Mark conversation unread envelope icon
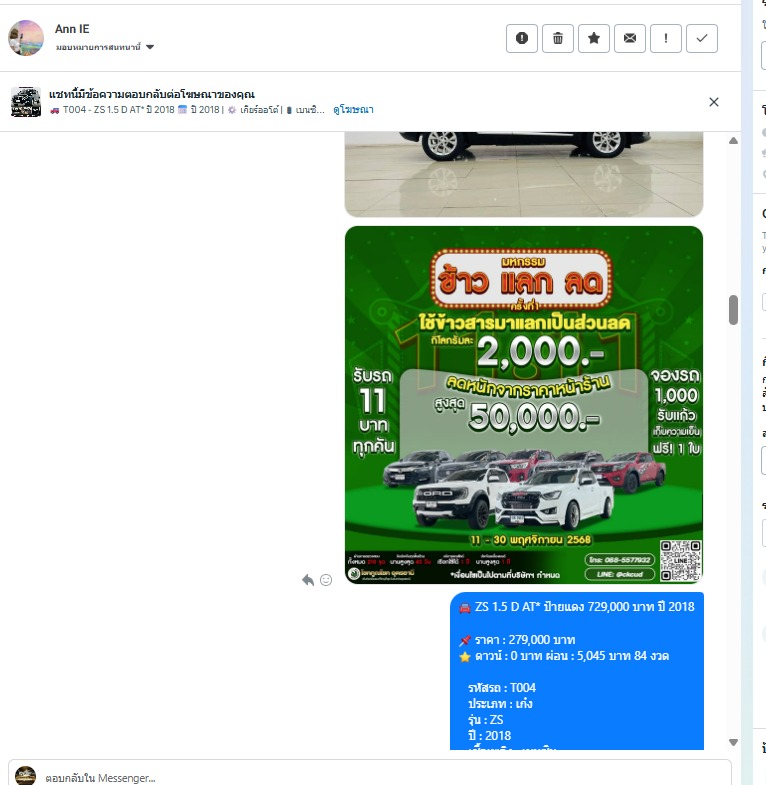The image size is (766, 785). click(630, 38)
